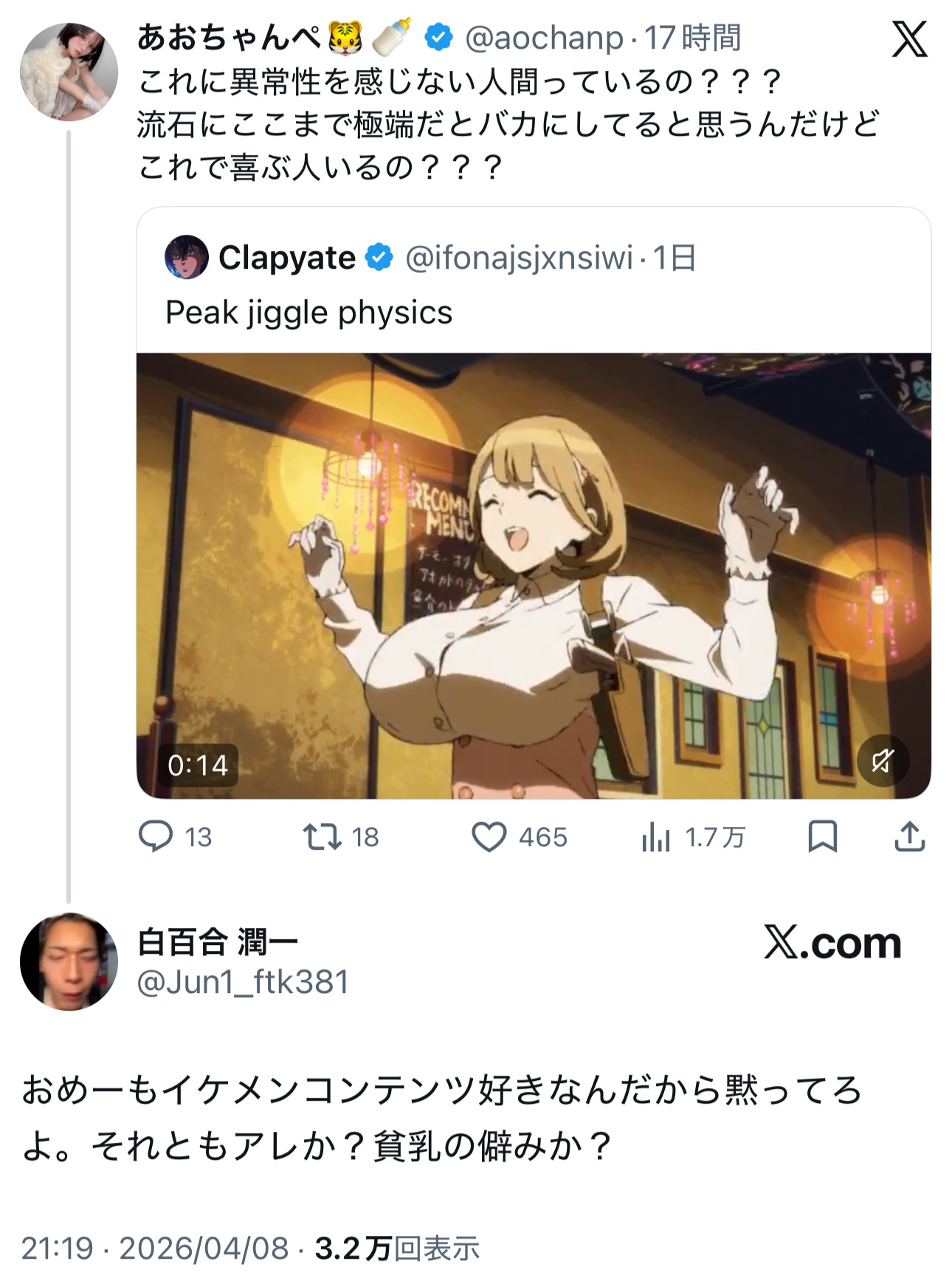Click the 0:14 video duration badge
952x1278 pixels.
click(x=198, y=765)
